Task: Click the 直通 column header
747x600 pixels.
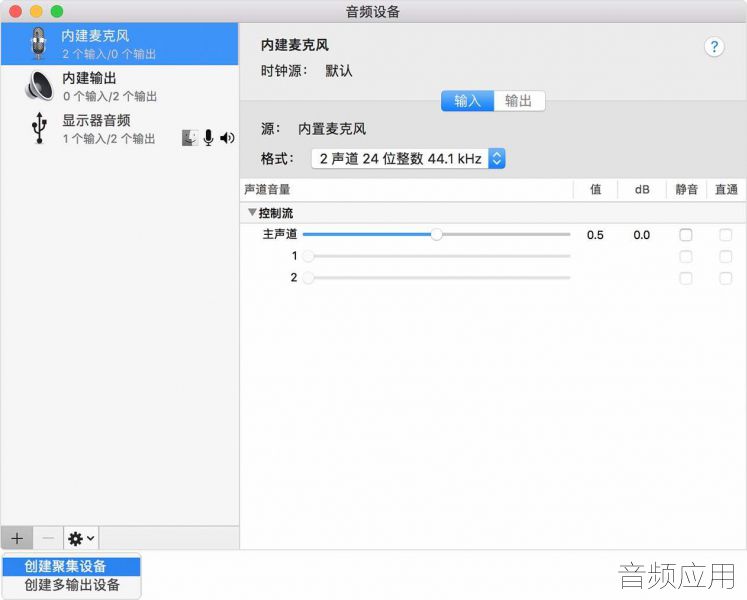Action: tap(726, 190)
